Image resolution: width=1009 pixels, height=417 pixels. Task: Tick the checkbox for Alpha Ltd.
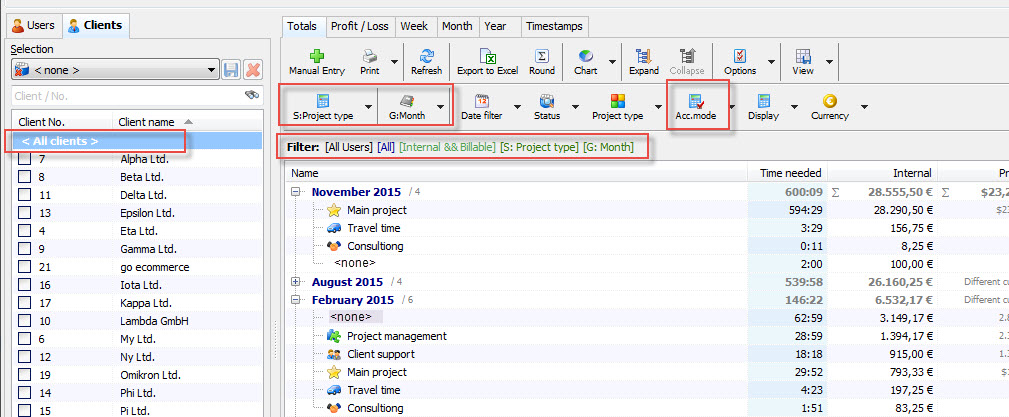pos(24,159)
